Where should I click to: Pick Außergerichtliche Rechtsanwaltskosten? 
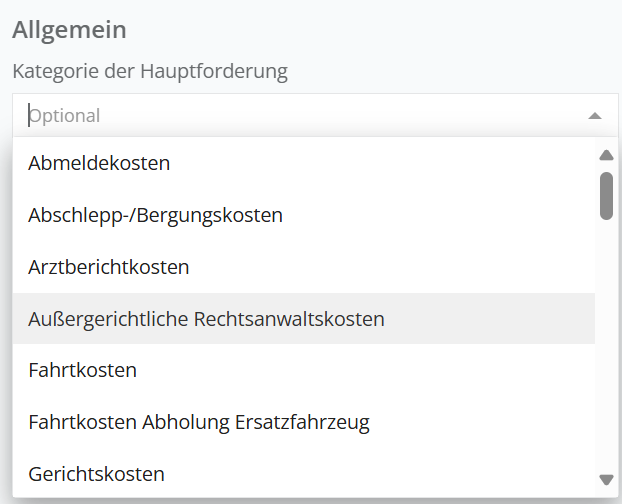point(206,319)
